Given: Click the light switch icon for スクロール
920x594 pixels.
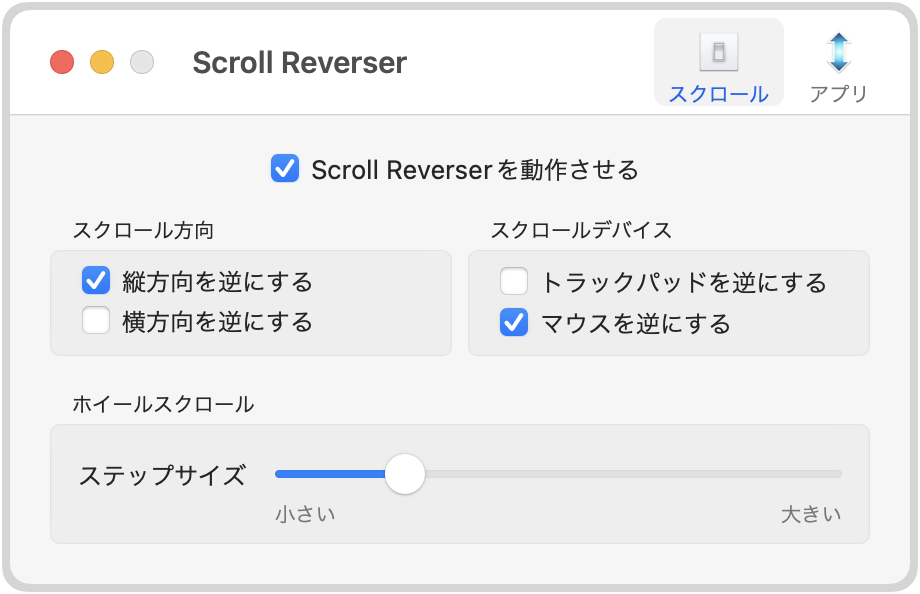Looking at the screenshot, I should (x=719, y=52).
